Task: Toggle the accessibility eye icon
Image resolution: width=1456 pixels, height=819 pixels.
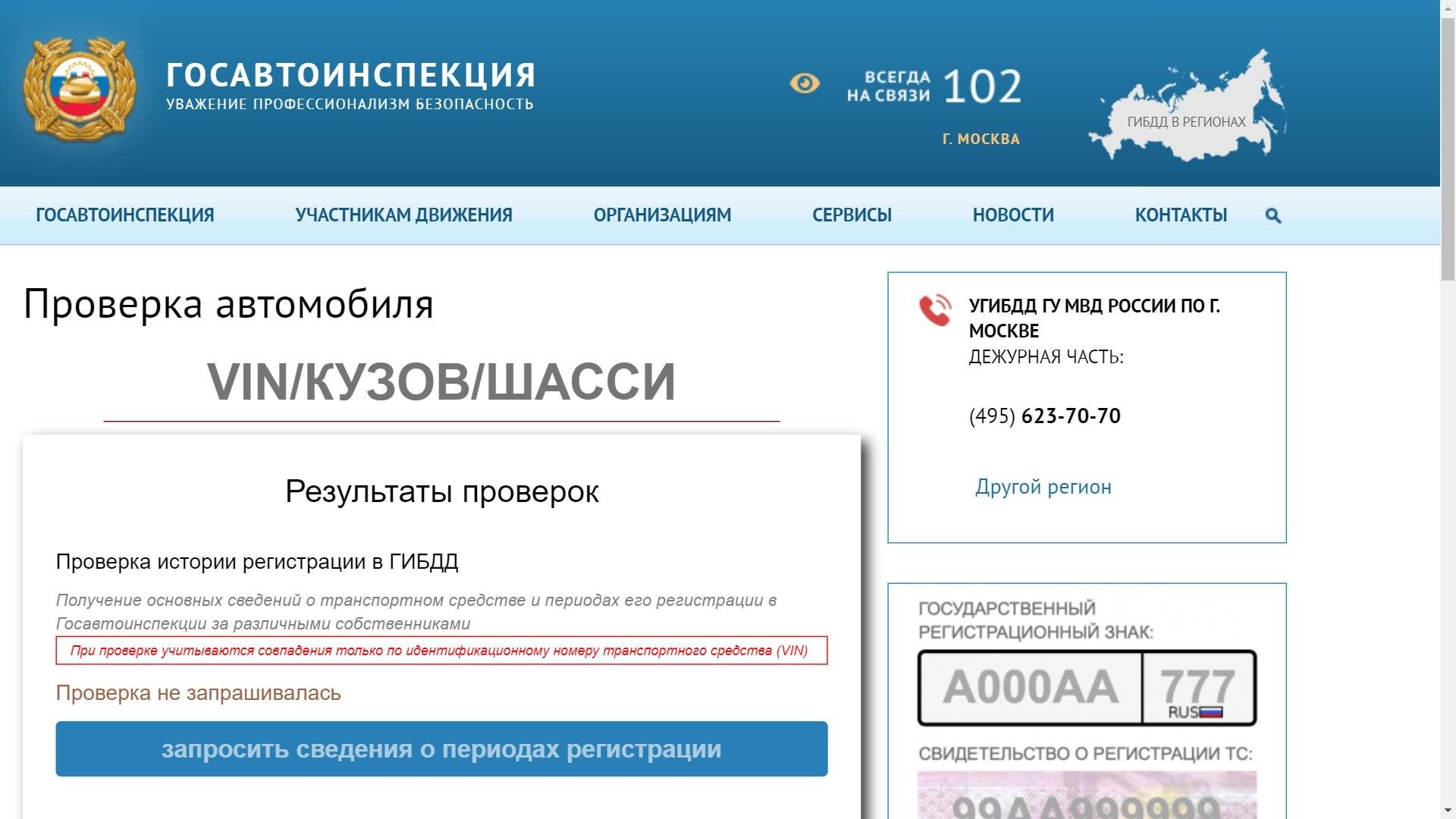Action: click(805, 83)
